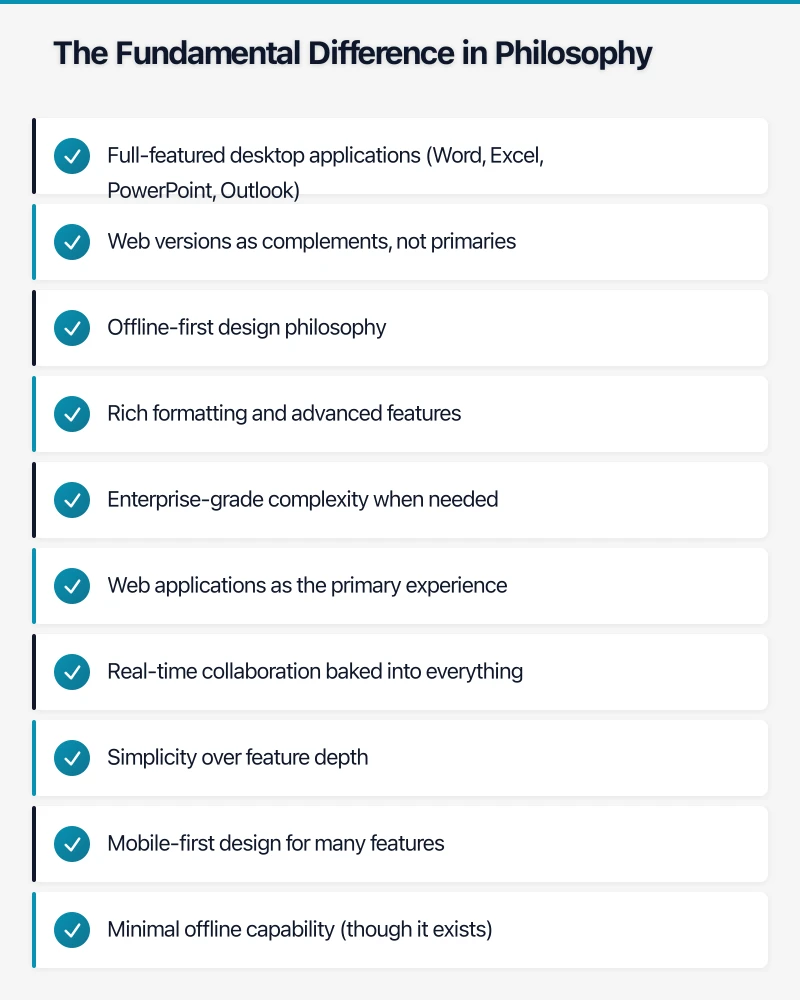Click the Web applications as the primary experience text
The height and width of the screenshot is (1000, 800).
pyautogui.click(x=307, y=586)
